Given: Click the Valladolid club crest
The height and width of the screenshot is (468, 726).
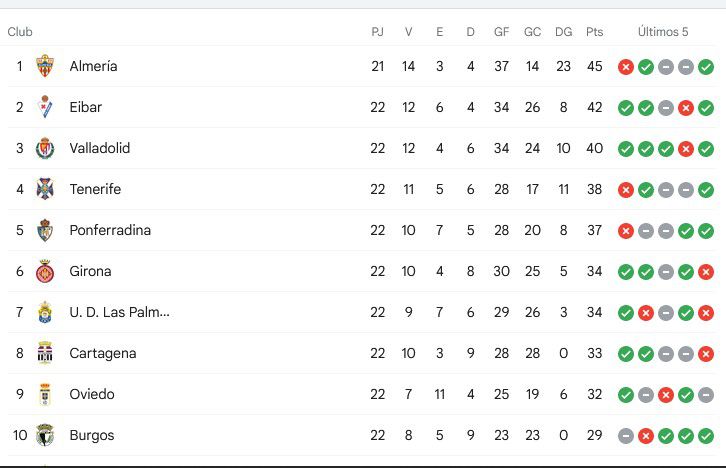Looking at the screenshot, I should (45, 148).
